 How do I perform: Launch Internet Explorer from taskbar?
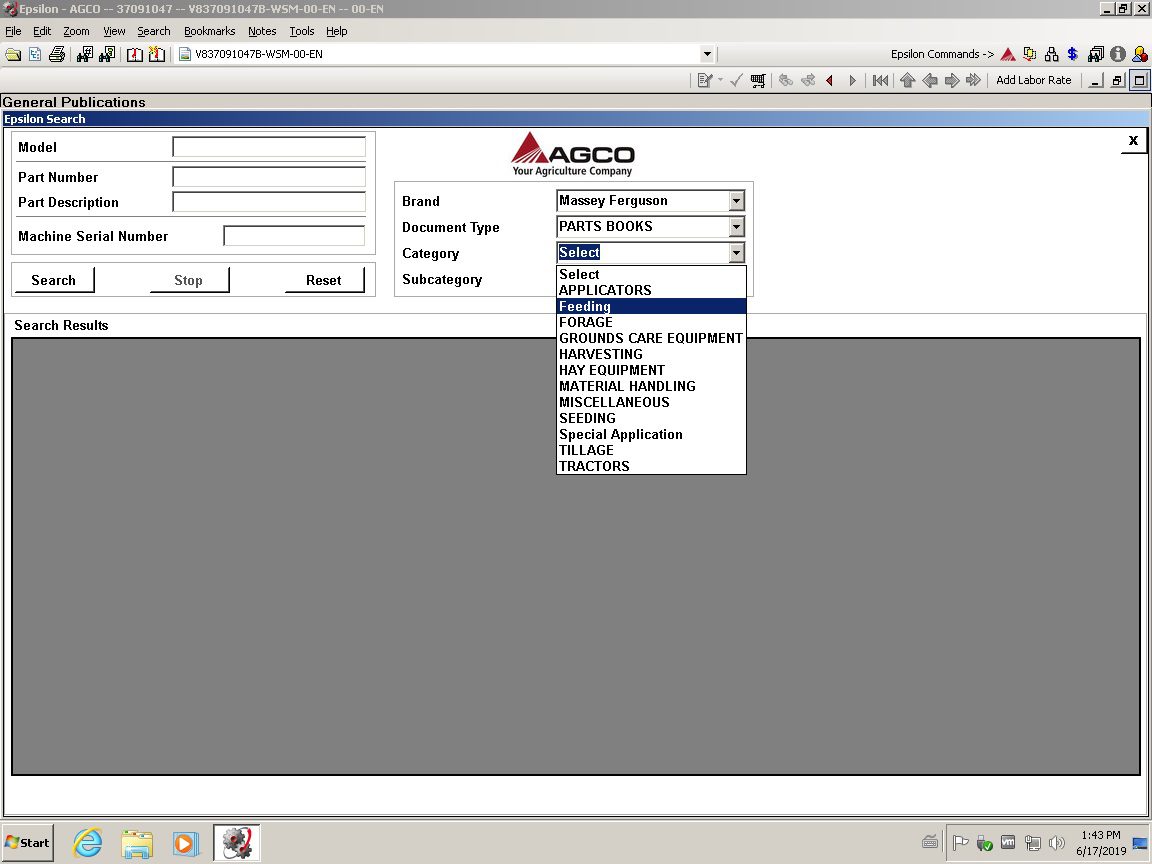coord(87,843)
